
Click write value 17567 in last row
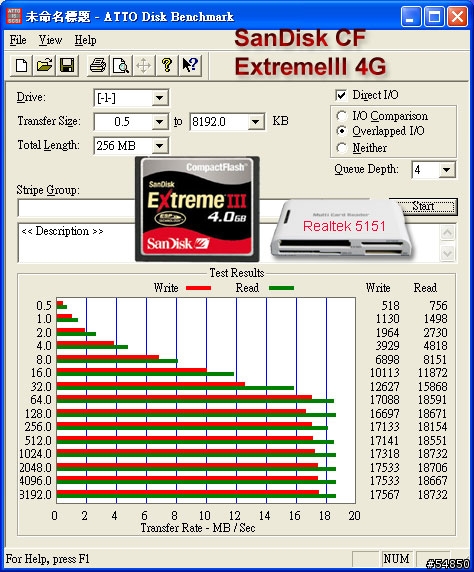click(385, 495)
